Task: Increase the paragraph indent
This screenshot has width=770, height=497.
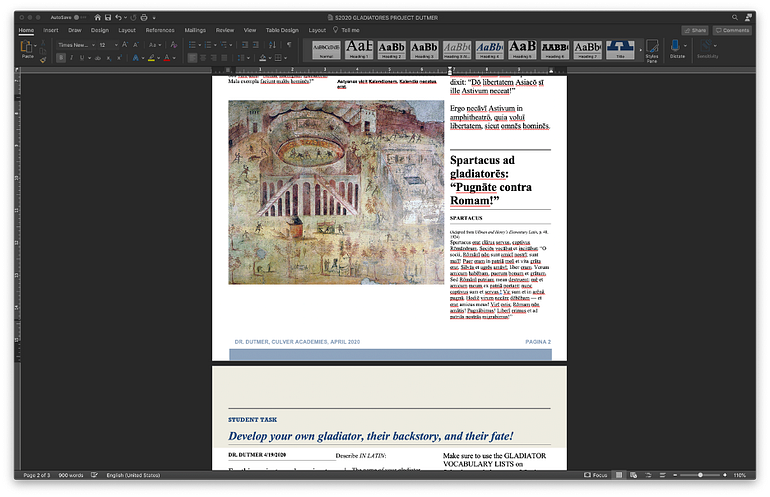Action: tap(256, 45)
